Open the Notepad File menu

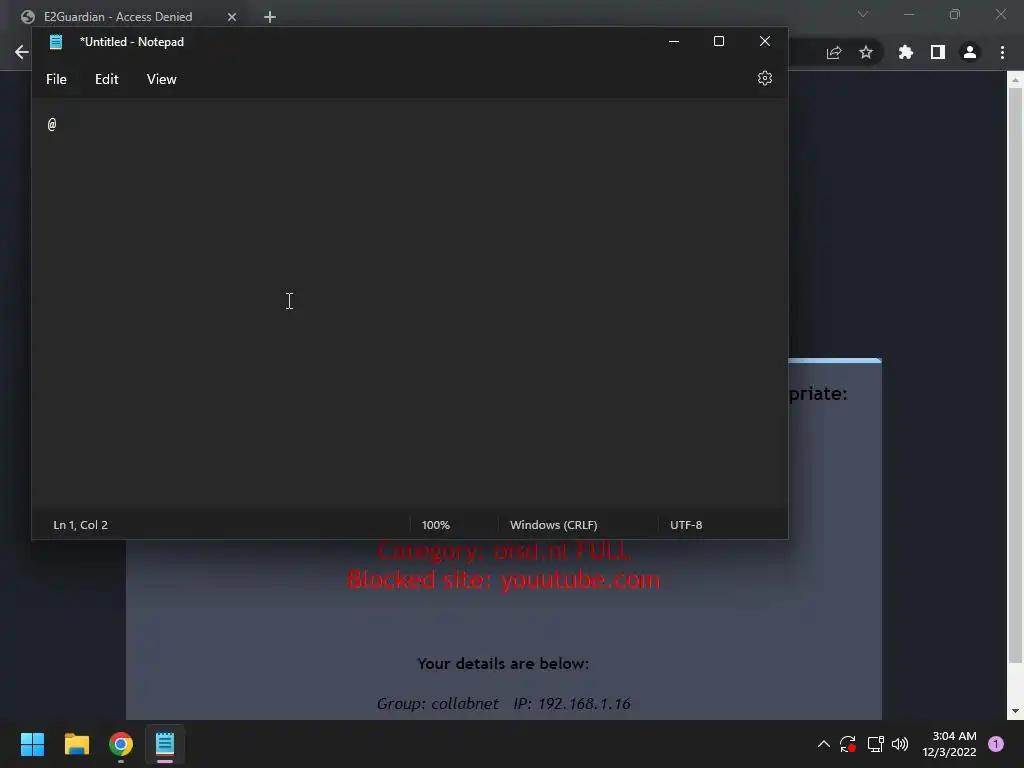click(x=56, y=79)
